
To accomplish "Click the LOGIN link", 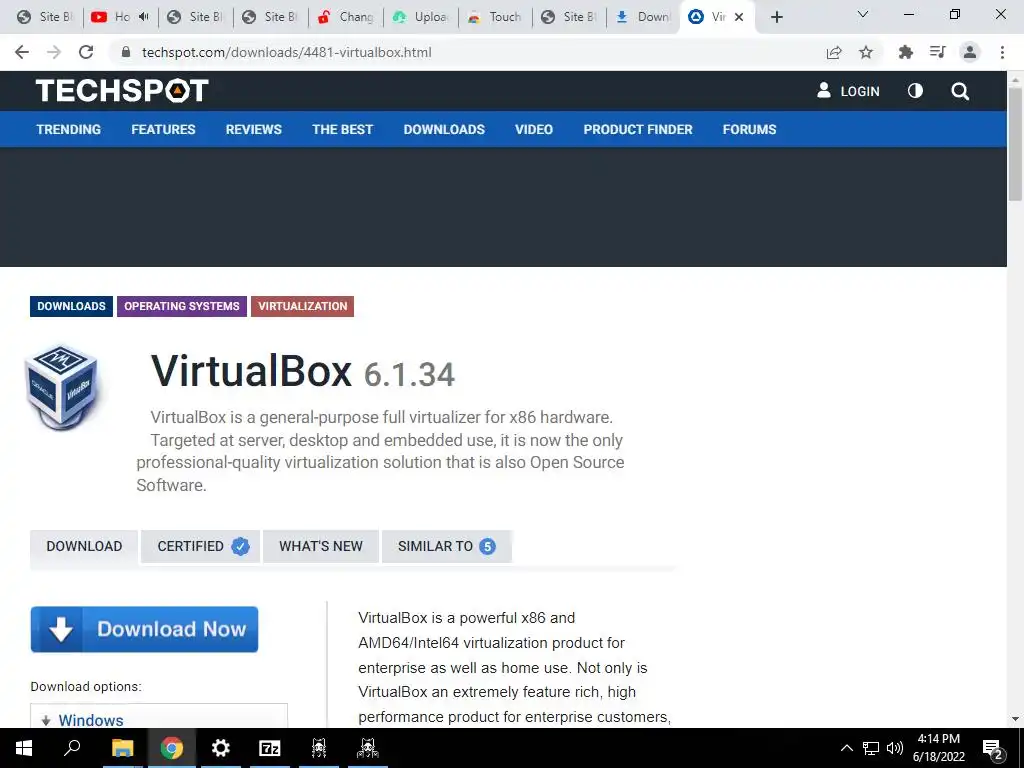I will (848, 91).
